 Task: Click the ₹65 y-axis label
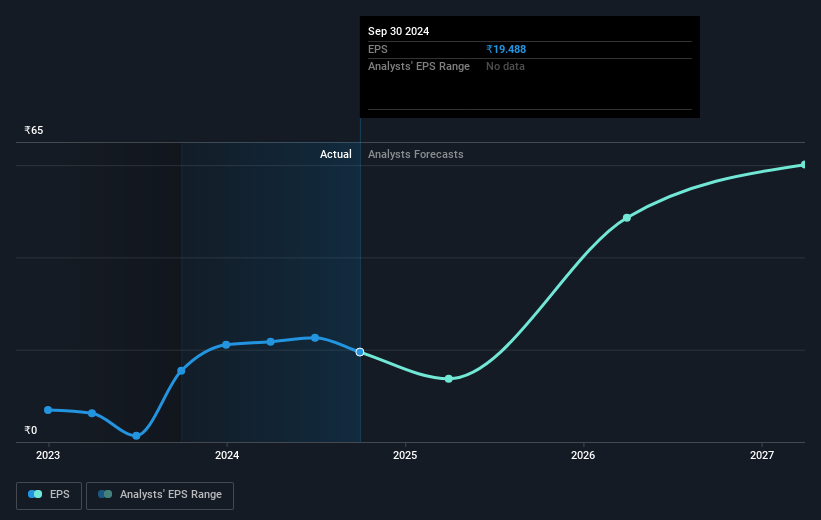34,130
